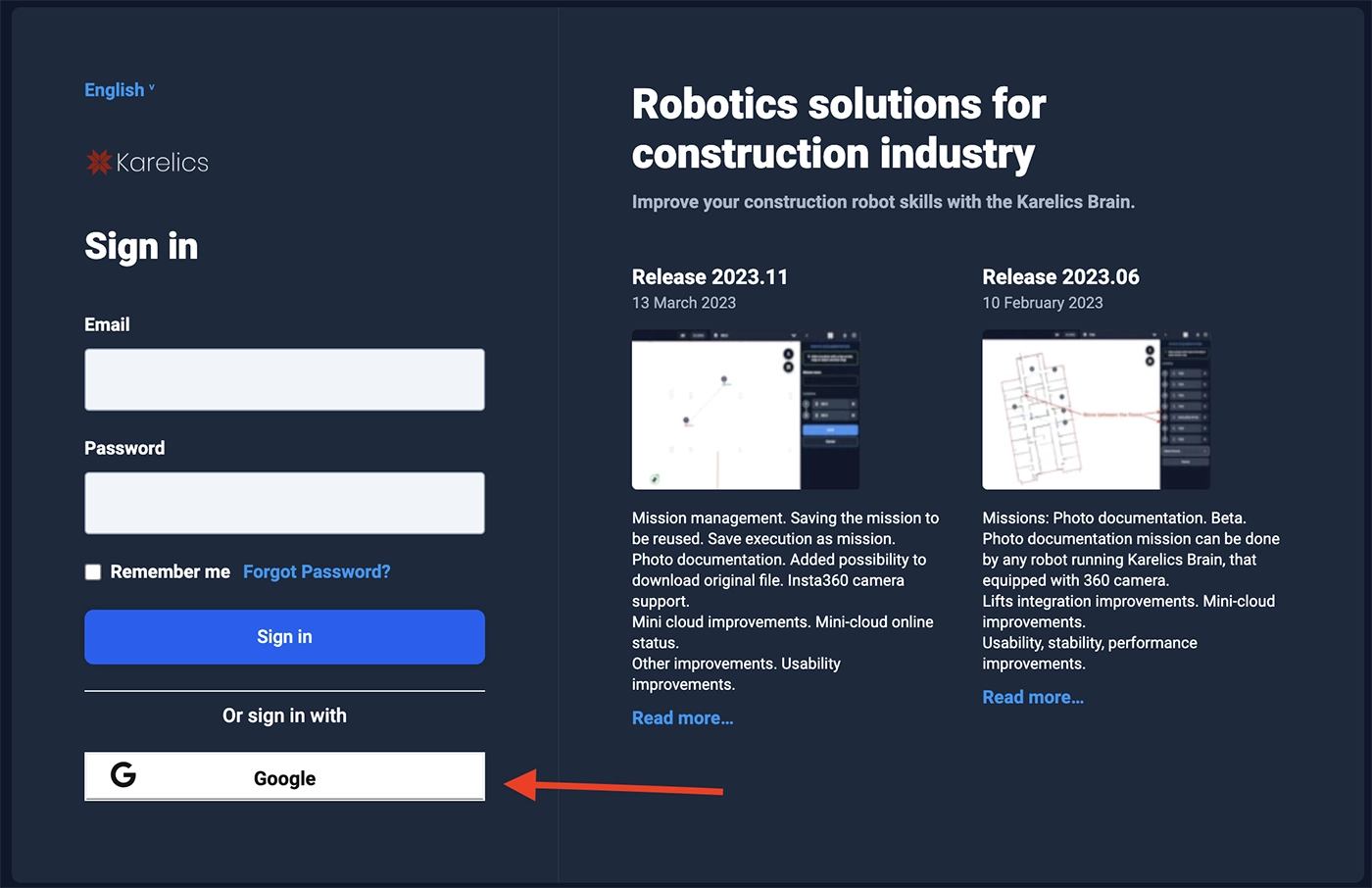Image resolution: width=1372 pixels, height=888 pixels.
Task: Click the 10 February 2023 date
Action: (x=1043, y=303)
